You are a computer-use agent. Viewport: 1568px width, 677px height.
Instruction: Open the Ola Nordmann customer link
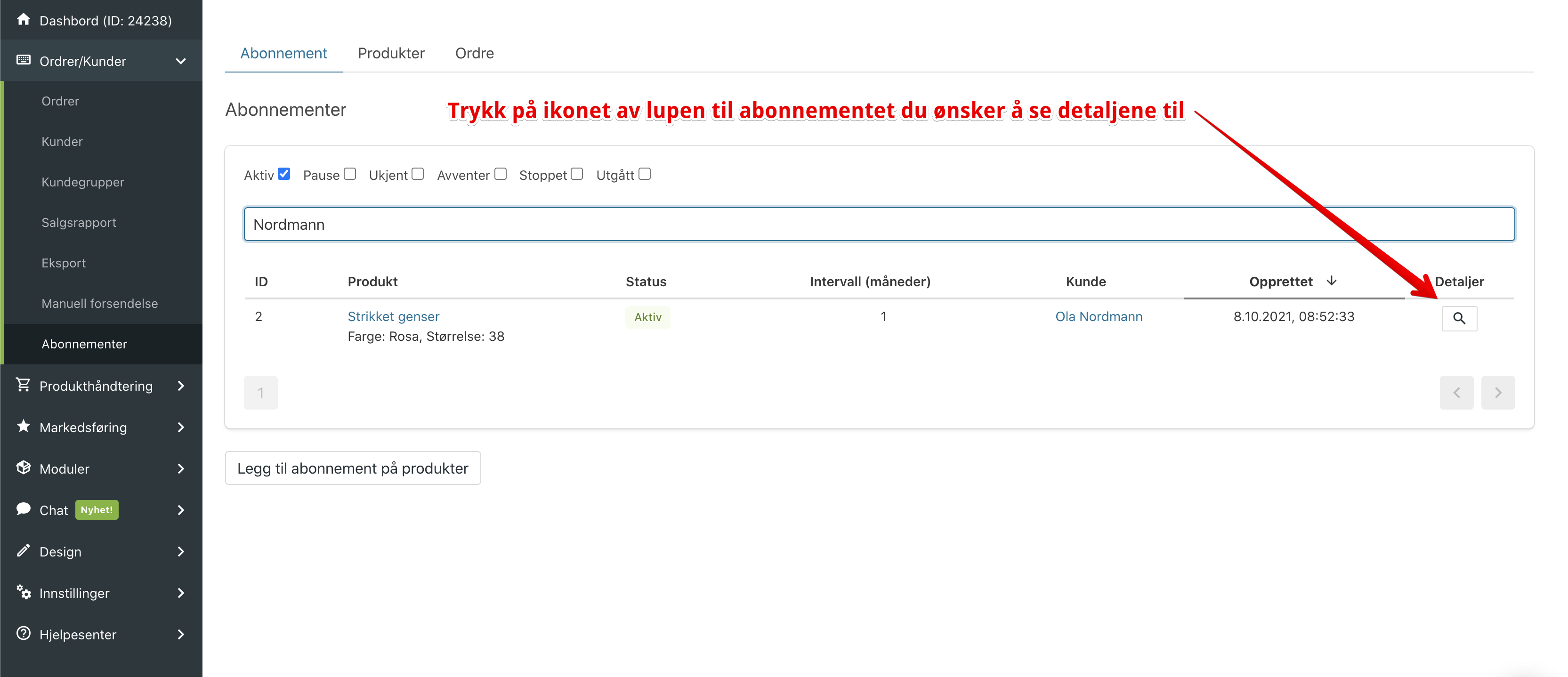1099,316
